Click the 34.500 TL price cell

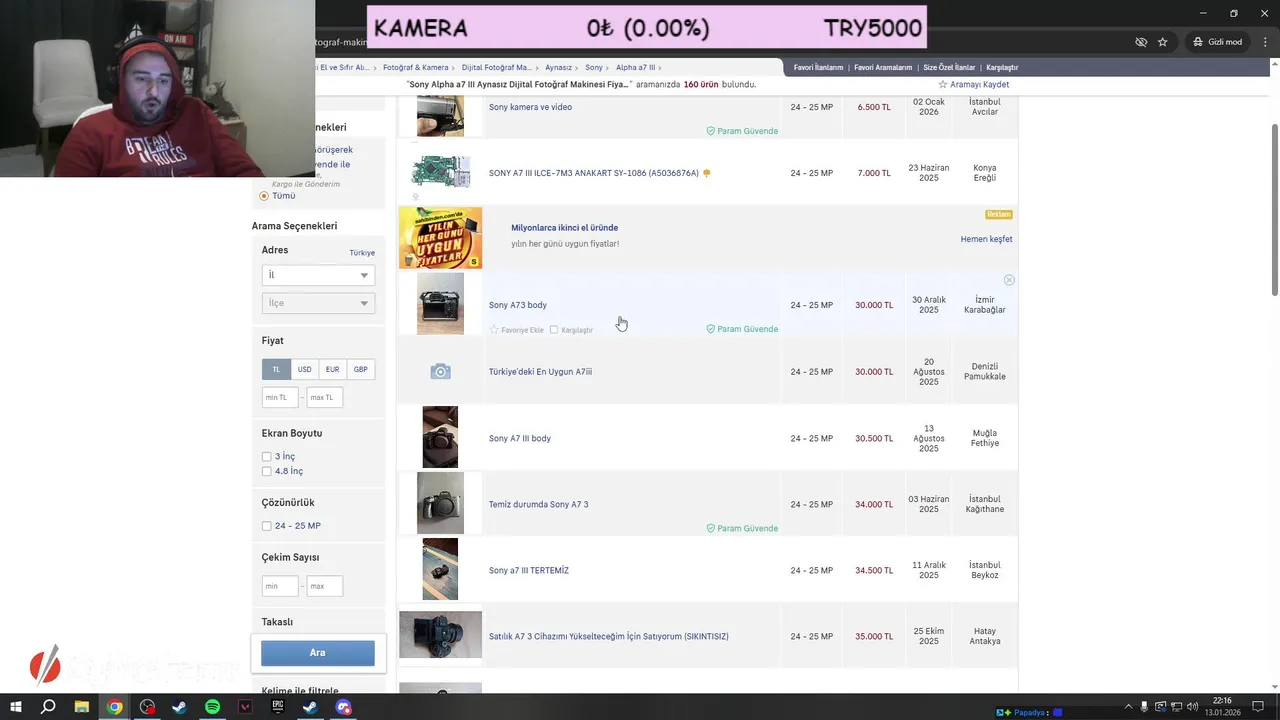pos(874,570)
